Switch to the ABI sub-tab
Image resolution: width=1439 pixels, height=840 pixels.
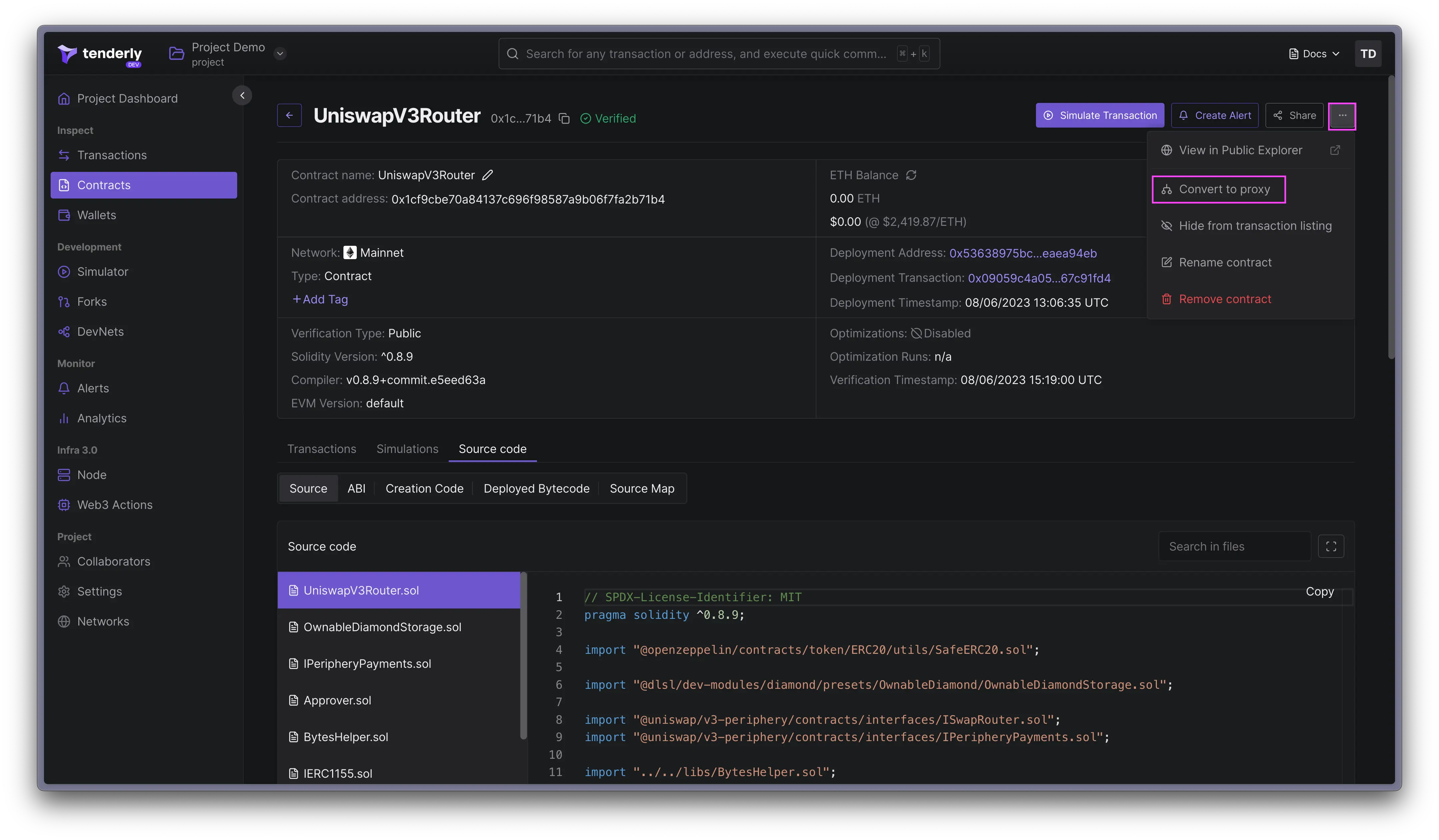pos(356,488)
